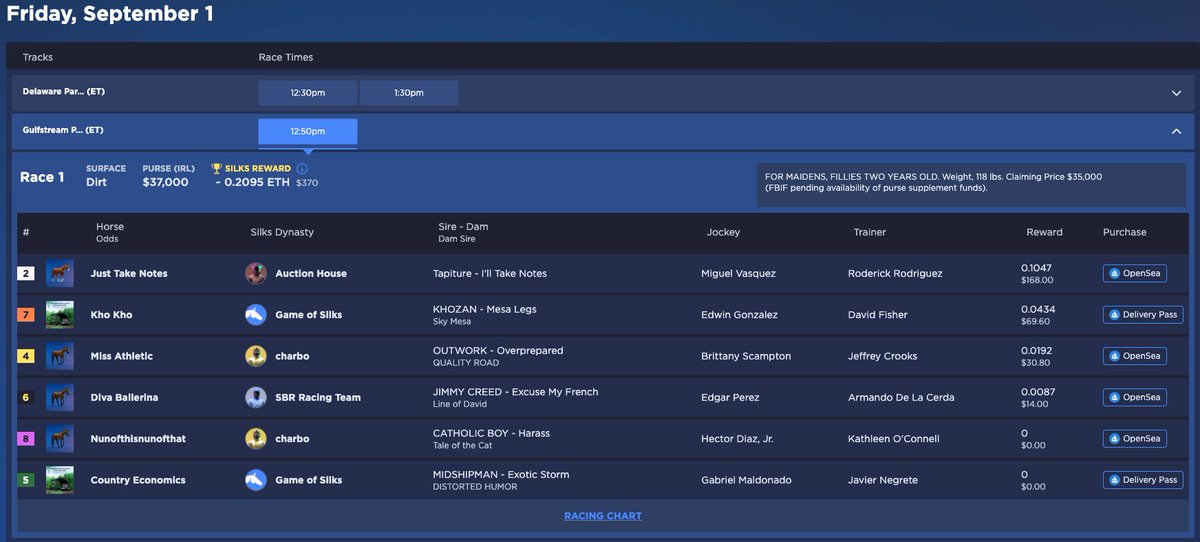Click the Just Take Notes horse name

(x=129, y=273)
